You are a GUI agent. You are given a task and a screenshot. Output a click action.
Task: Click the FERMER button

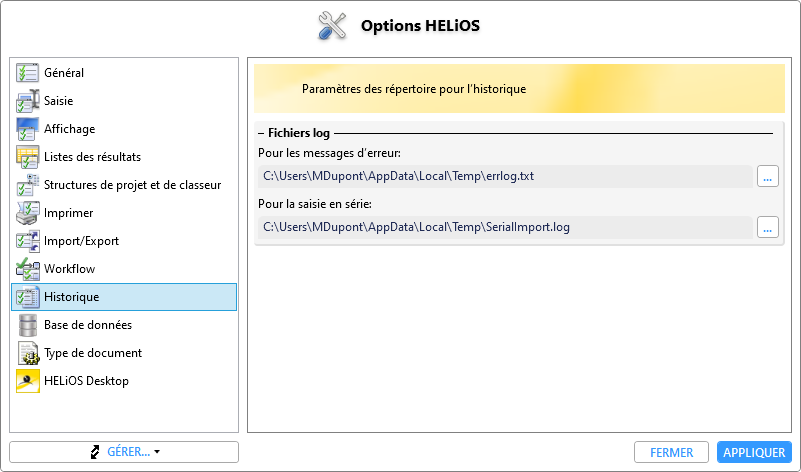coord(671,452)
